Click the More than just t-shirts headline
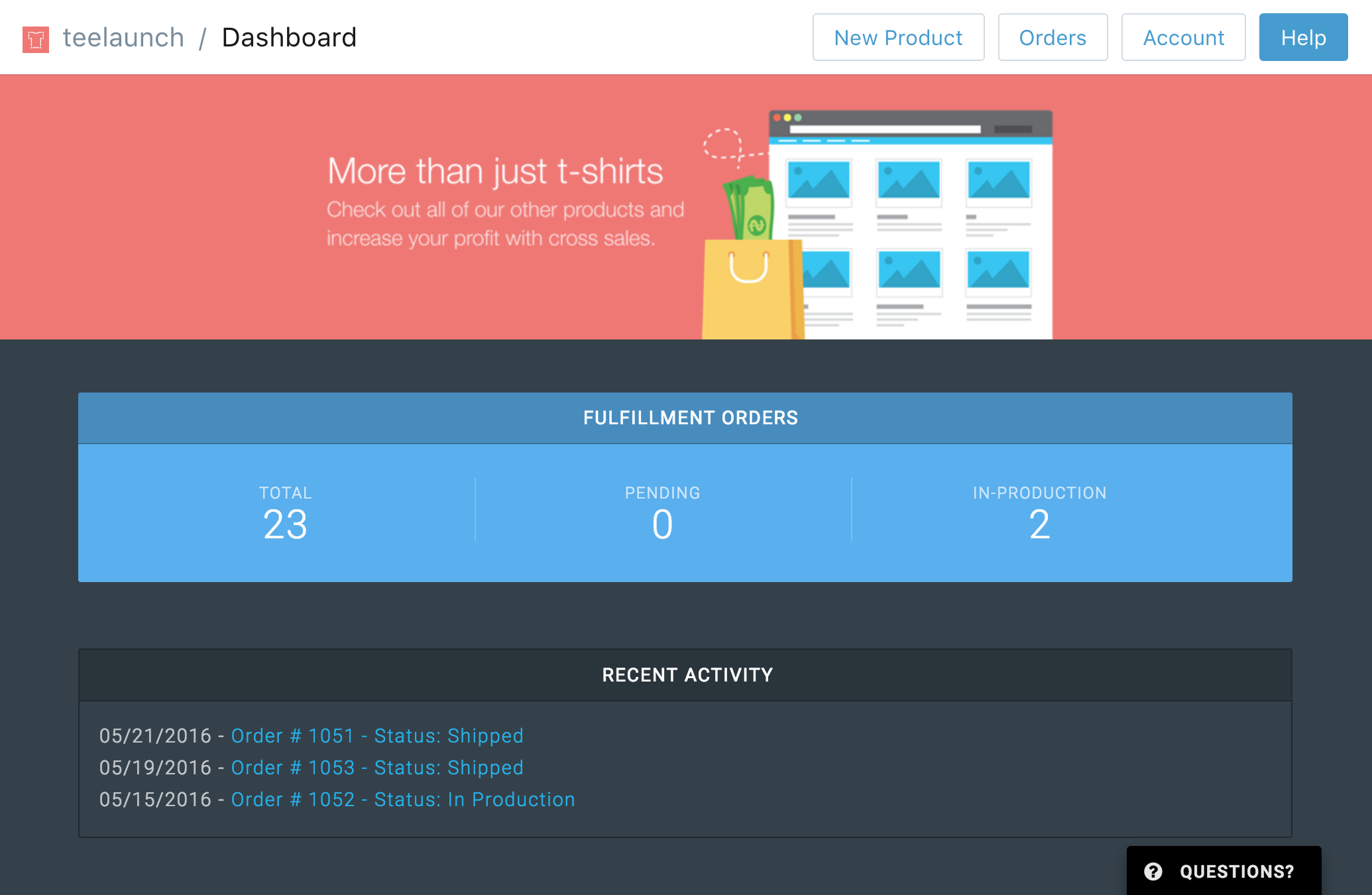1372x895 pixels. (495, 171)
